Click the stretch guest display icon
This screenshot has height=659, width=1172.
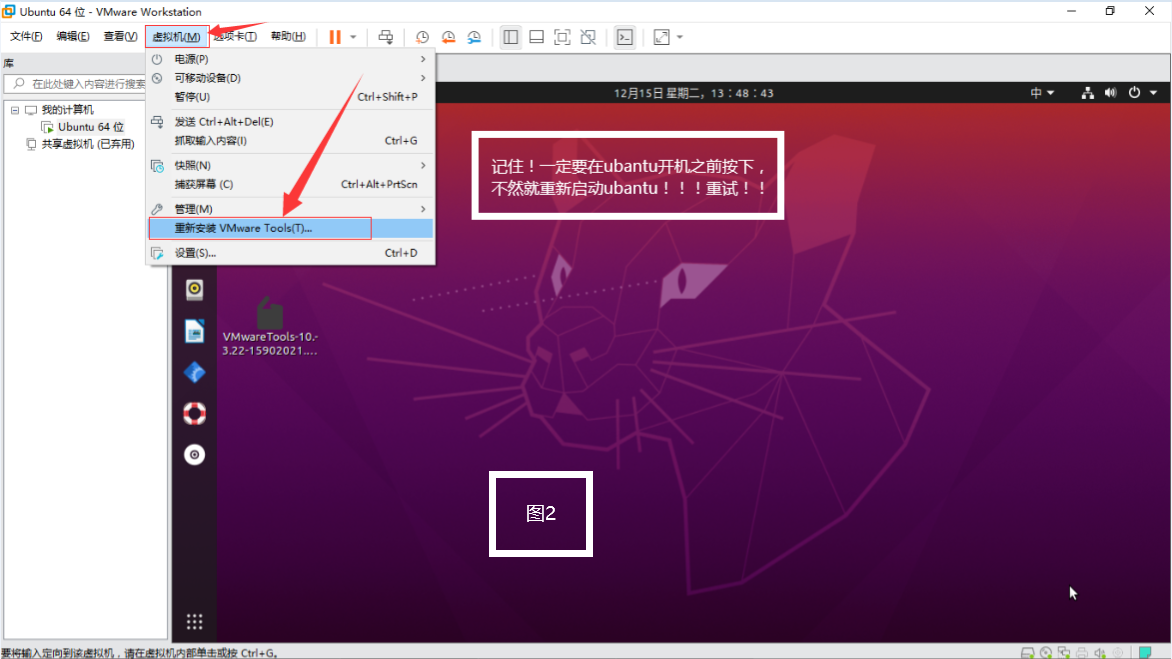[661, 37]
